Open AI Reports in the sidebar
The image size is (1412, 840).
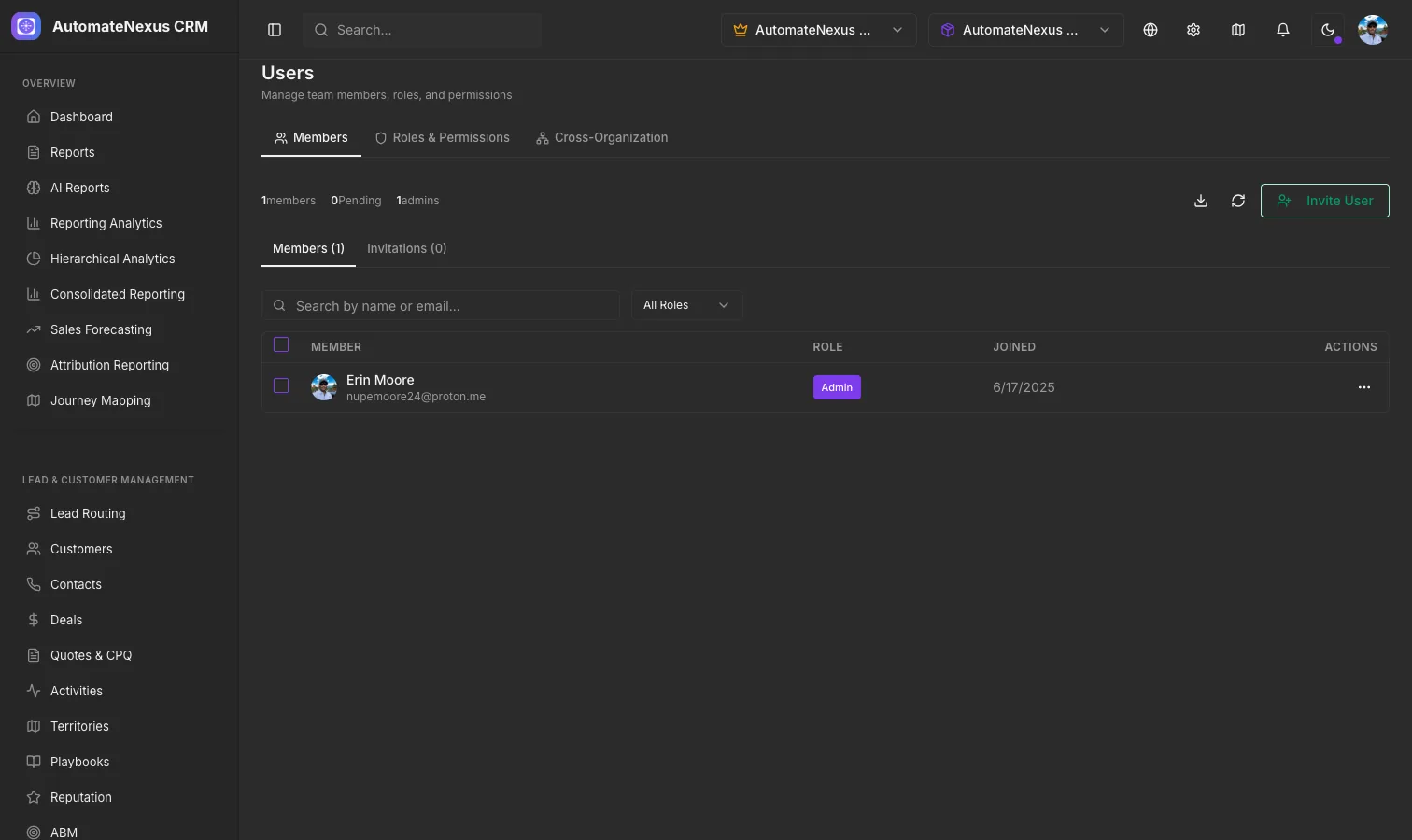[x=120, y=188]
